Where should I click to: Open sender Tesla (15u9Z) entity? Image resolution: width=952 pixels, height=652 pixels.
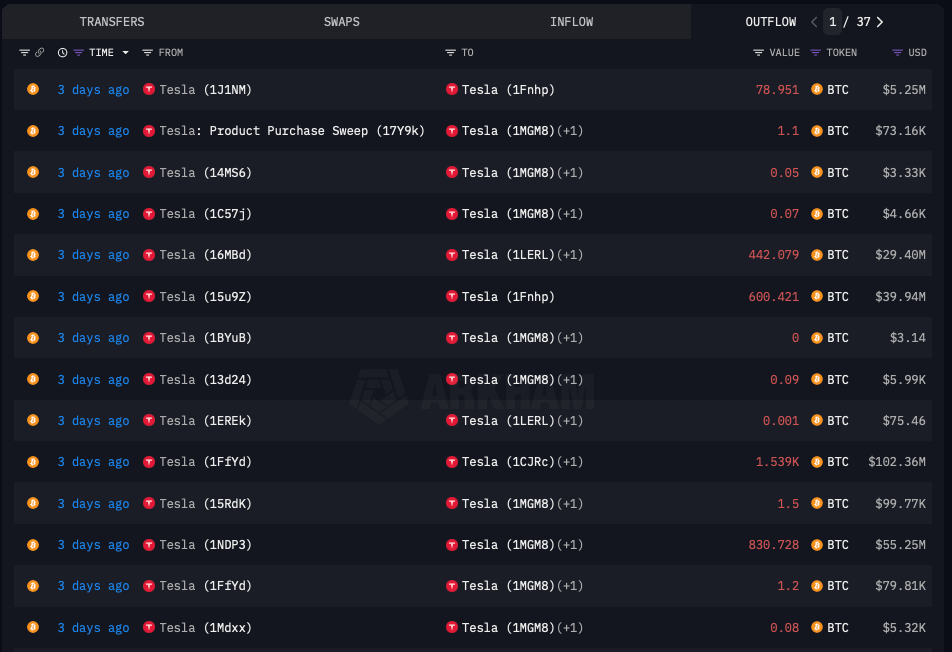click(205, 297)
